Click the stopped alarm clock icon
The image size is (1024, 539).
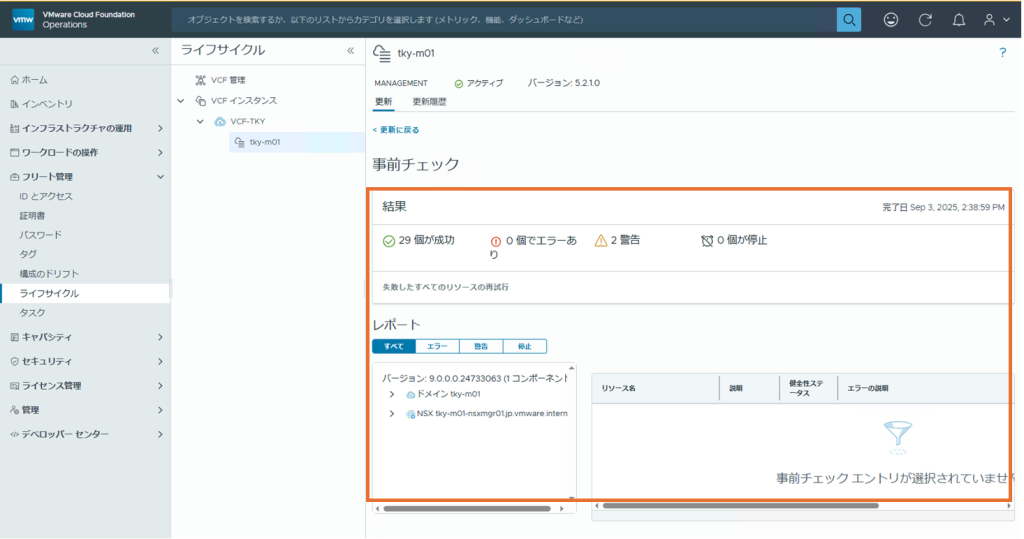click(x=707, y=241)
